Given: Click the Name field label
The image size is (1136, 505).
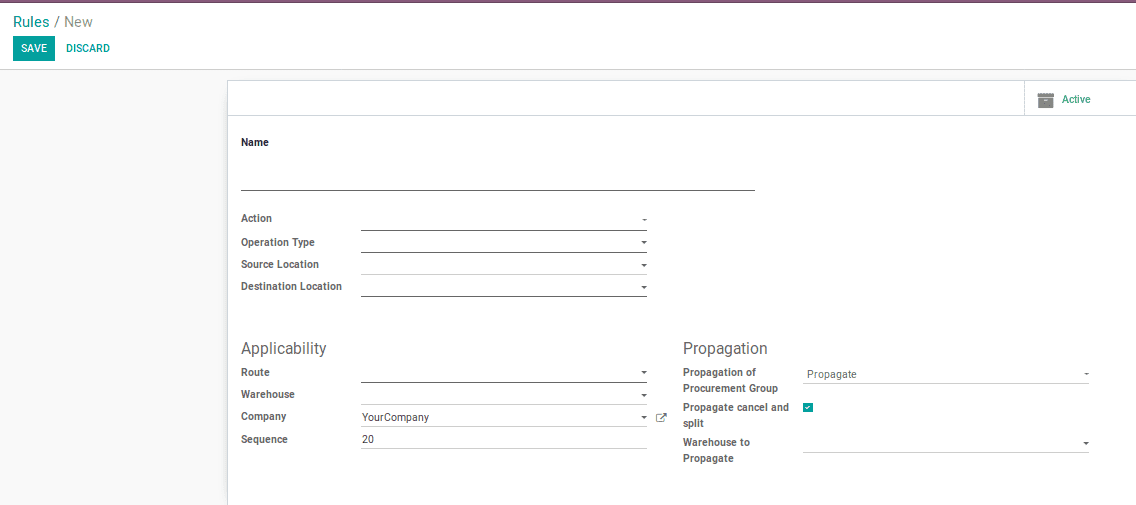Looking at the screenshot, I should (255, 143).
